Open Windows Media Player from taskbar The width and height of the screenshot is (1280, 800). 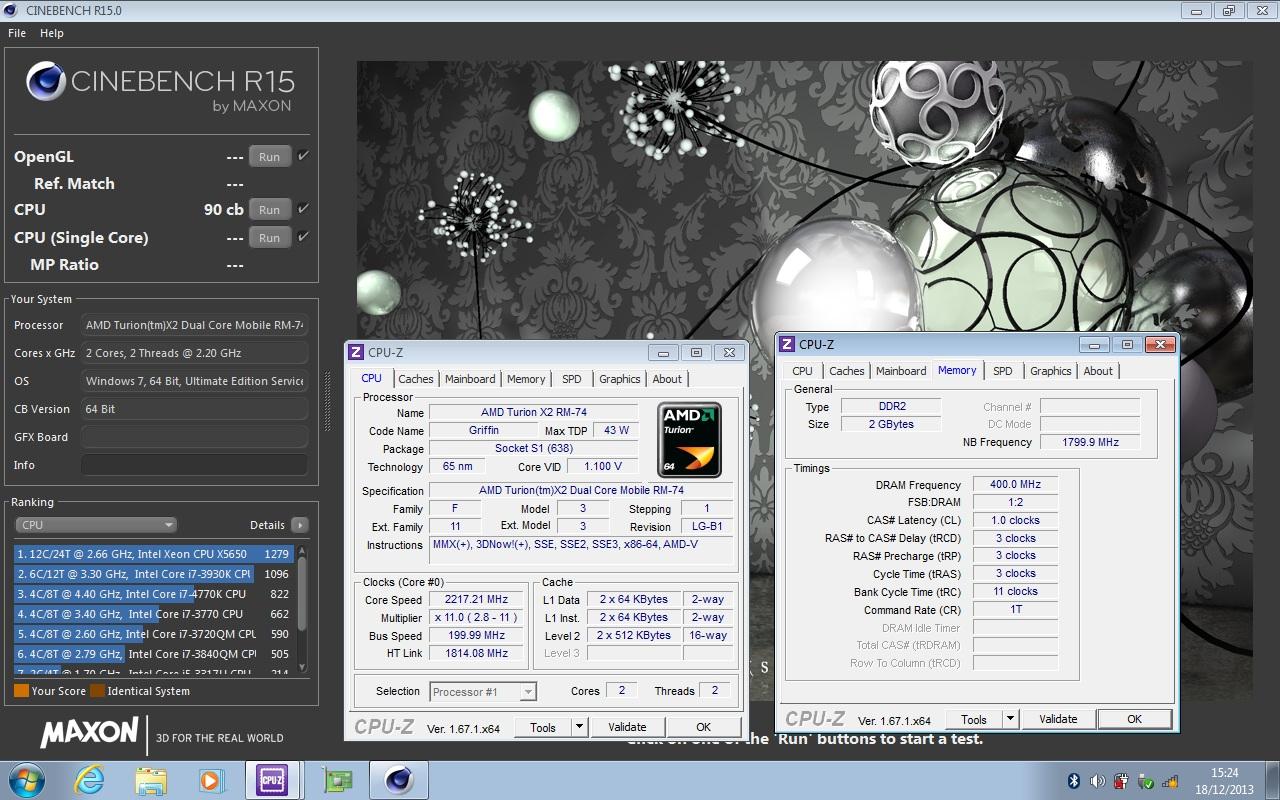[x=210, y=780]
